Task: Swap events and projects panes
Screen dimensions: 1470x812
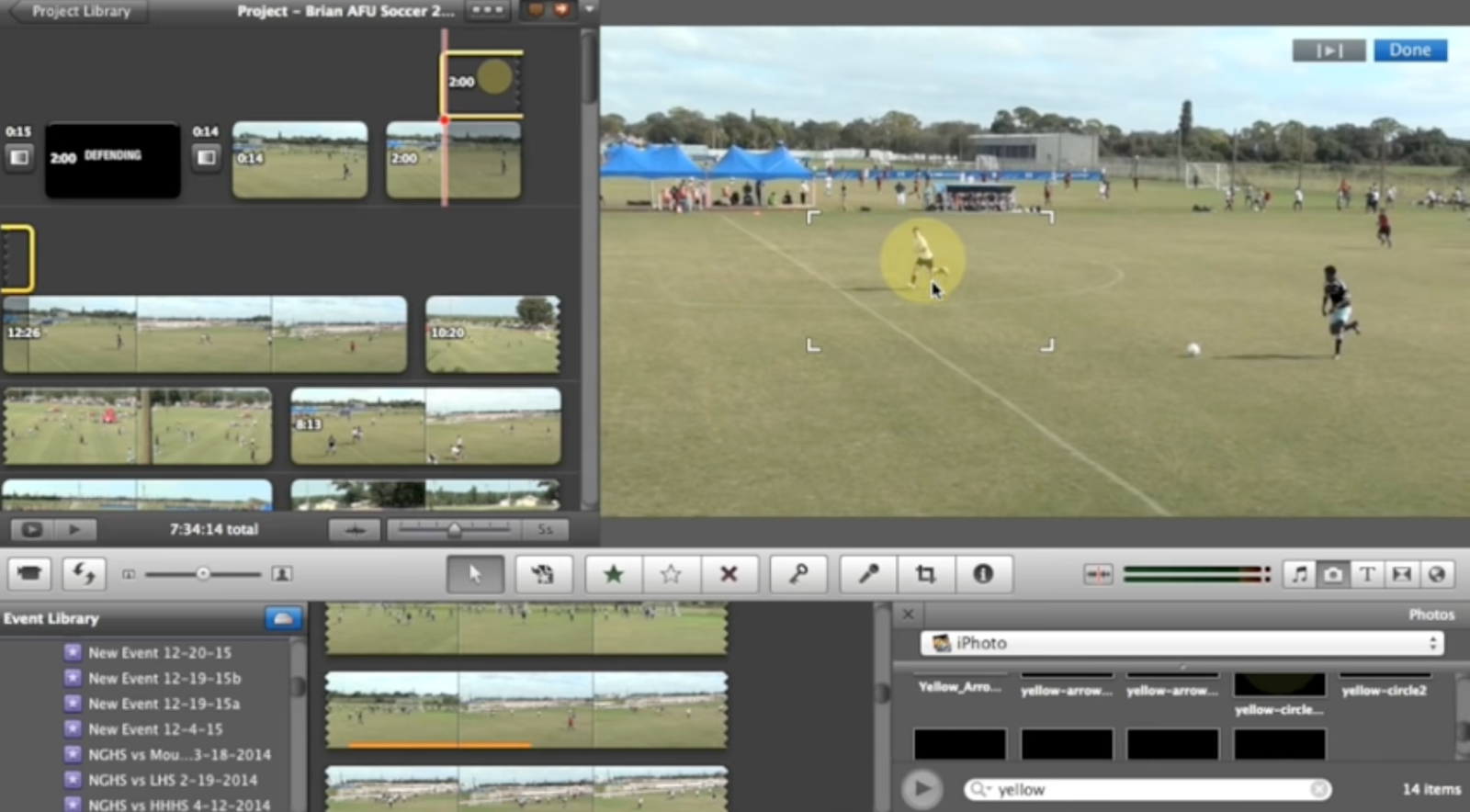Action: click(x=84, y=574)
